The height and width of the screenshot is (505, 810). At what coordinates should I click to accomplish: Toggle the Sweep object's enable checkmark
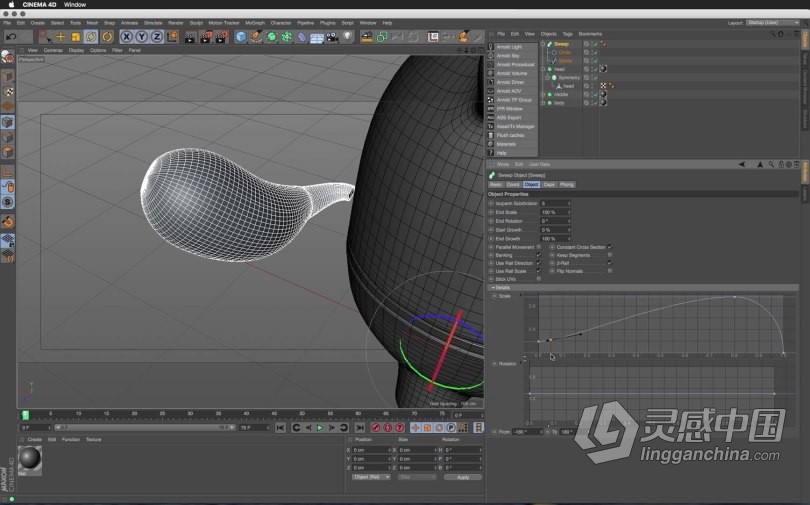[x=595, y=44]
